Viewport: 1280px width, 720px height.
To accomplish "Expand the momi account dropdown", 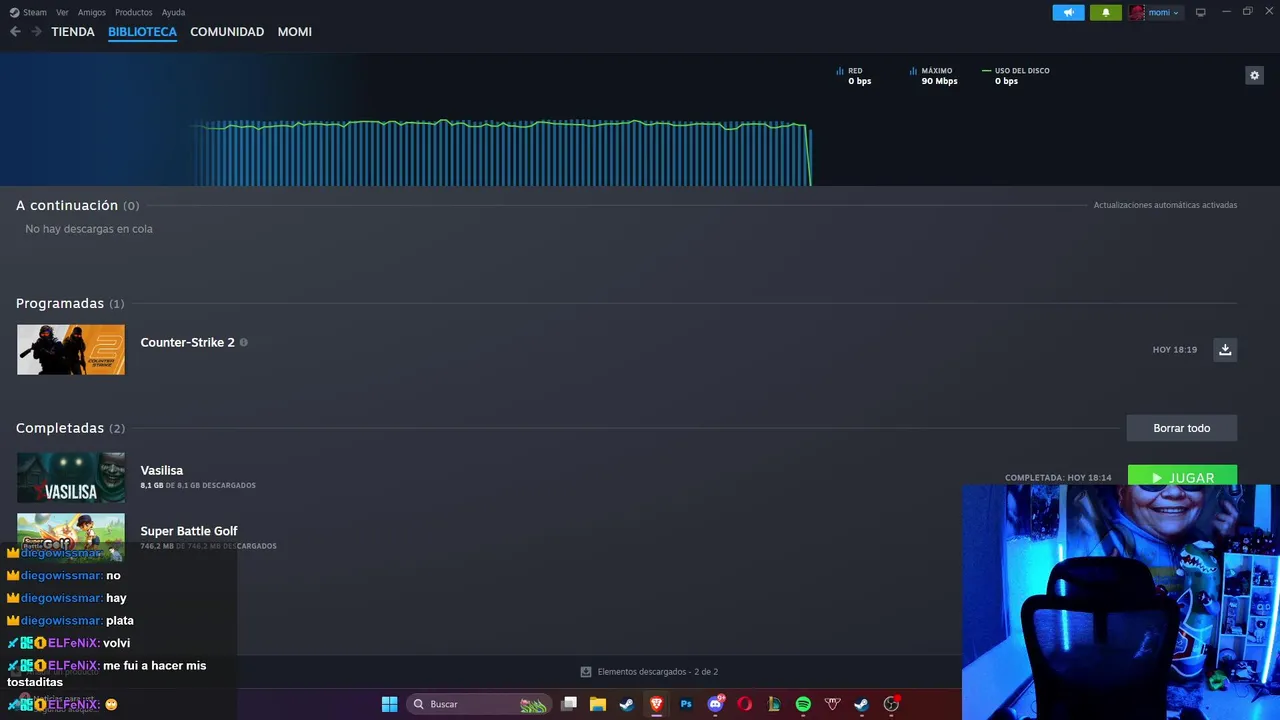I will pyautogui.click(x=1164, y=12).
